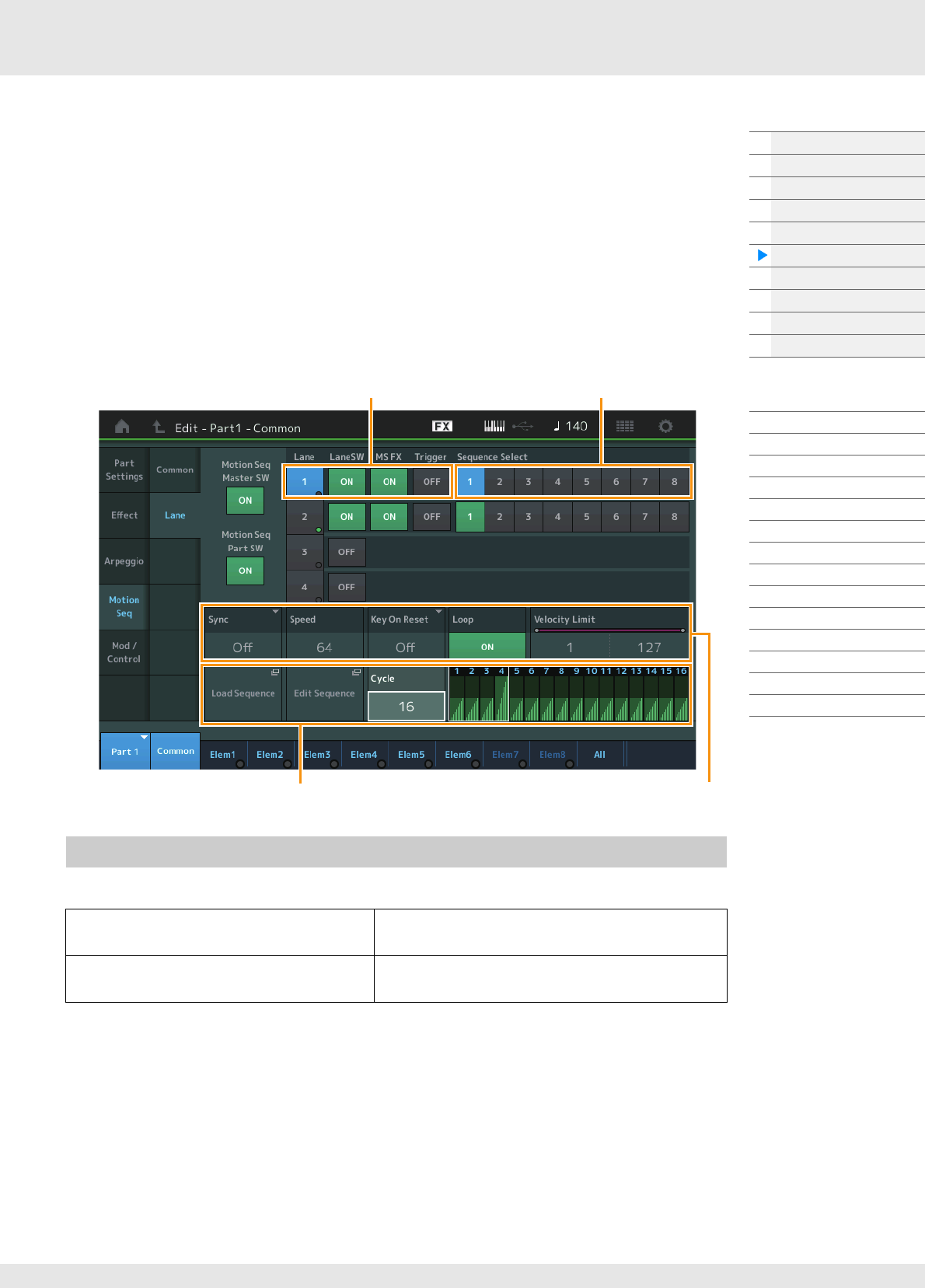Select the Common tab in the bottom bar
Image resolution: width=925 pixels, height=1288 pixels.
tap(176, 751)
